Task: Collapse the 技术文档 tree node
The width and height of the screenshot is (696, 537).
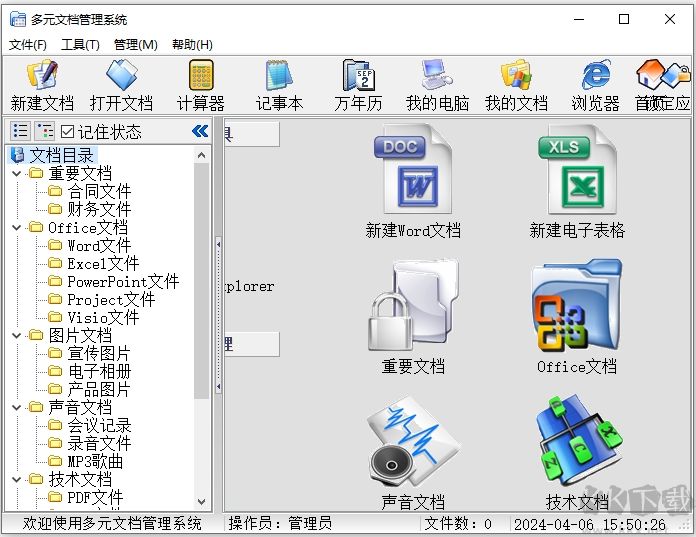Action: click(x=17, y=479)
